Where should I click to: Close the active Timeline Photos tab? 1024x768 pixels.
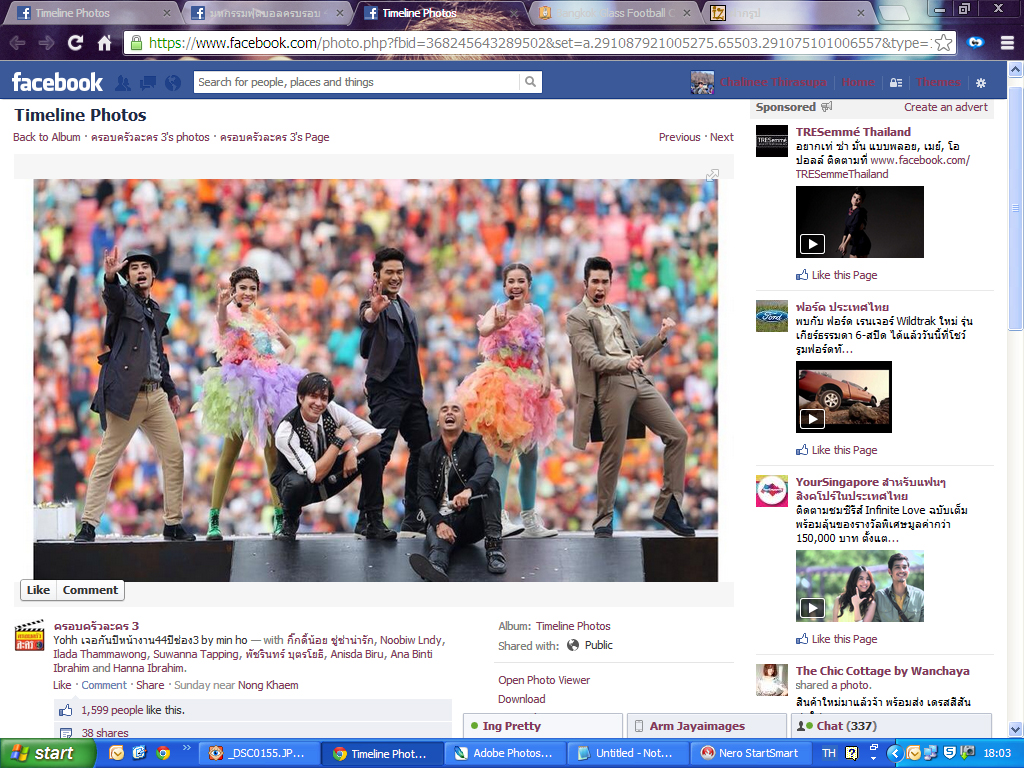pos(514,13)
